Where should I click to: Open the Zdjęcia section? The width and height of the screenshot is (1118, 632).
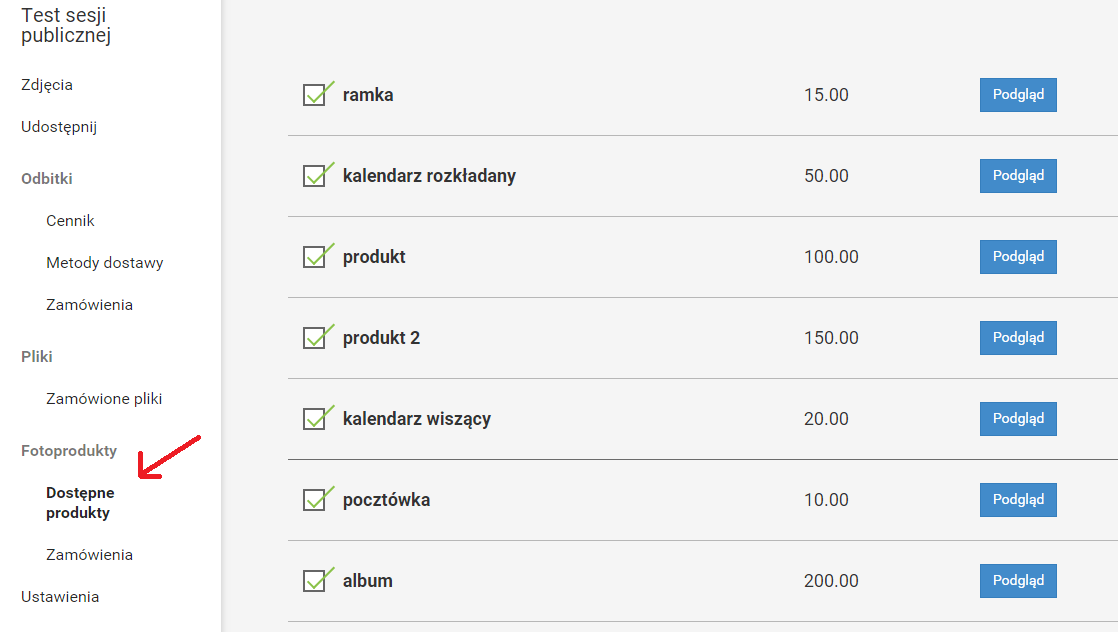tap(47, 85)
